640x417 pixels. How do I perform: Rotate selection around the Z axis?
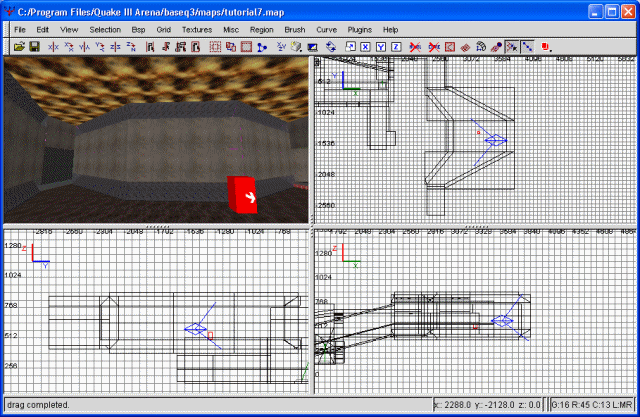click(131, 47)
